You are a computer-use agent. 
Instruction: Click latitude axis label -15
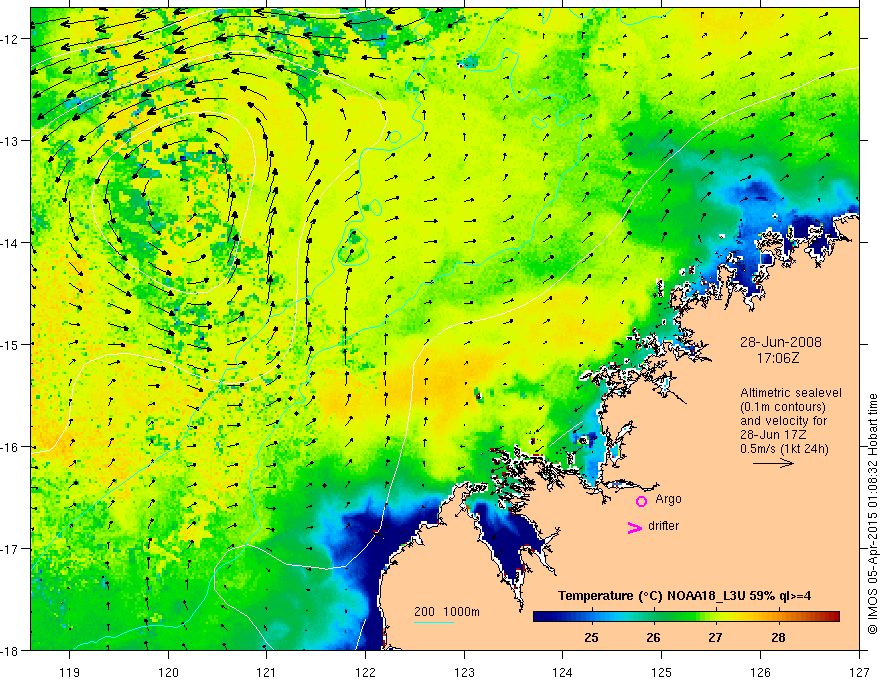pyautogui.click(x=11, y=344)
